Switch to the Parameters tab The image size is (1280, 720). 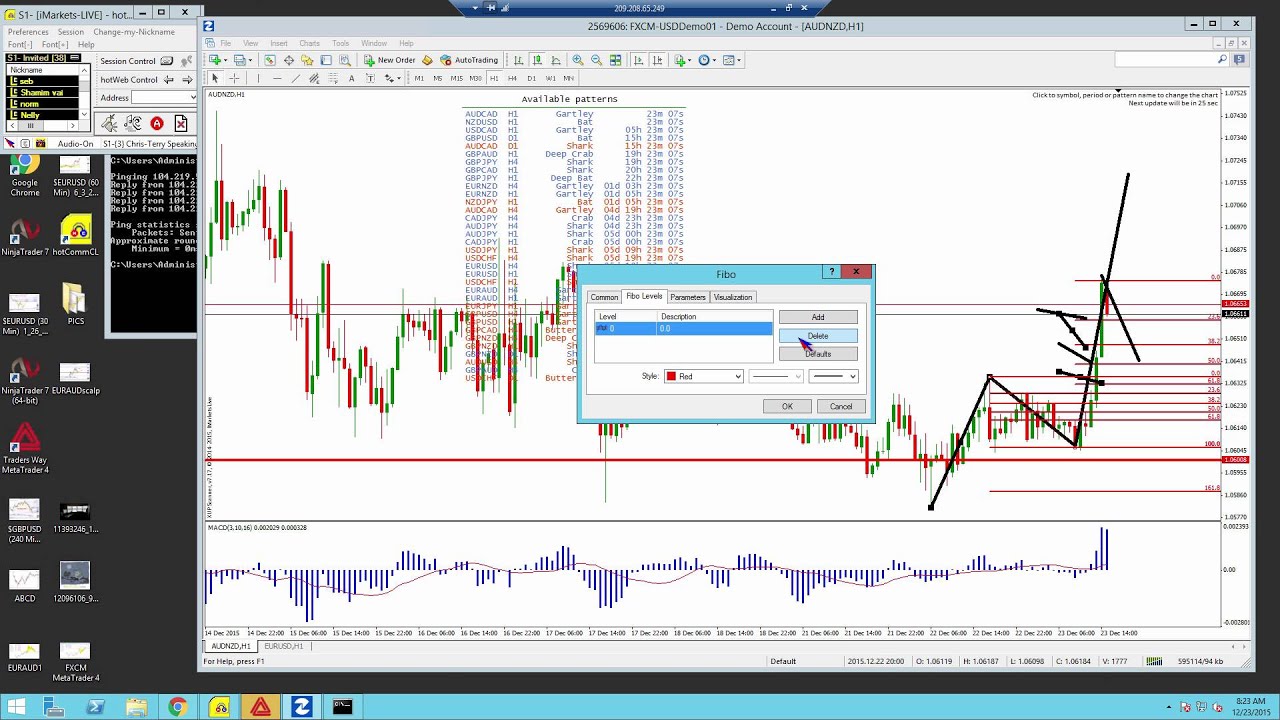(x=688, y=297)
